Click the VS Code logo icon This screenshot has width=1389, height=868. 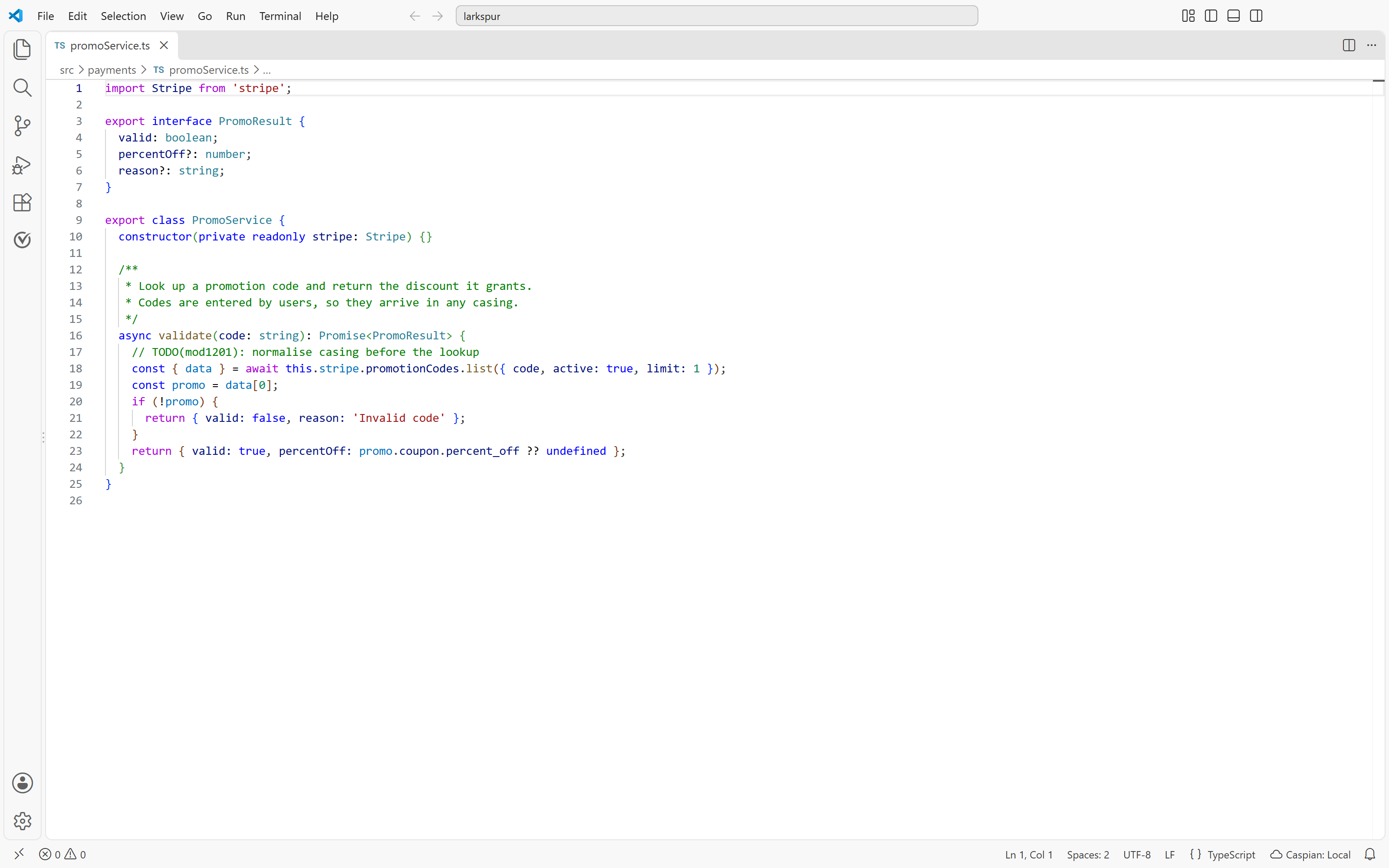pos(16,16)
